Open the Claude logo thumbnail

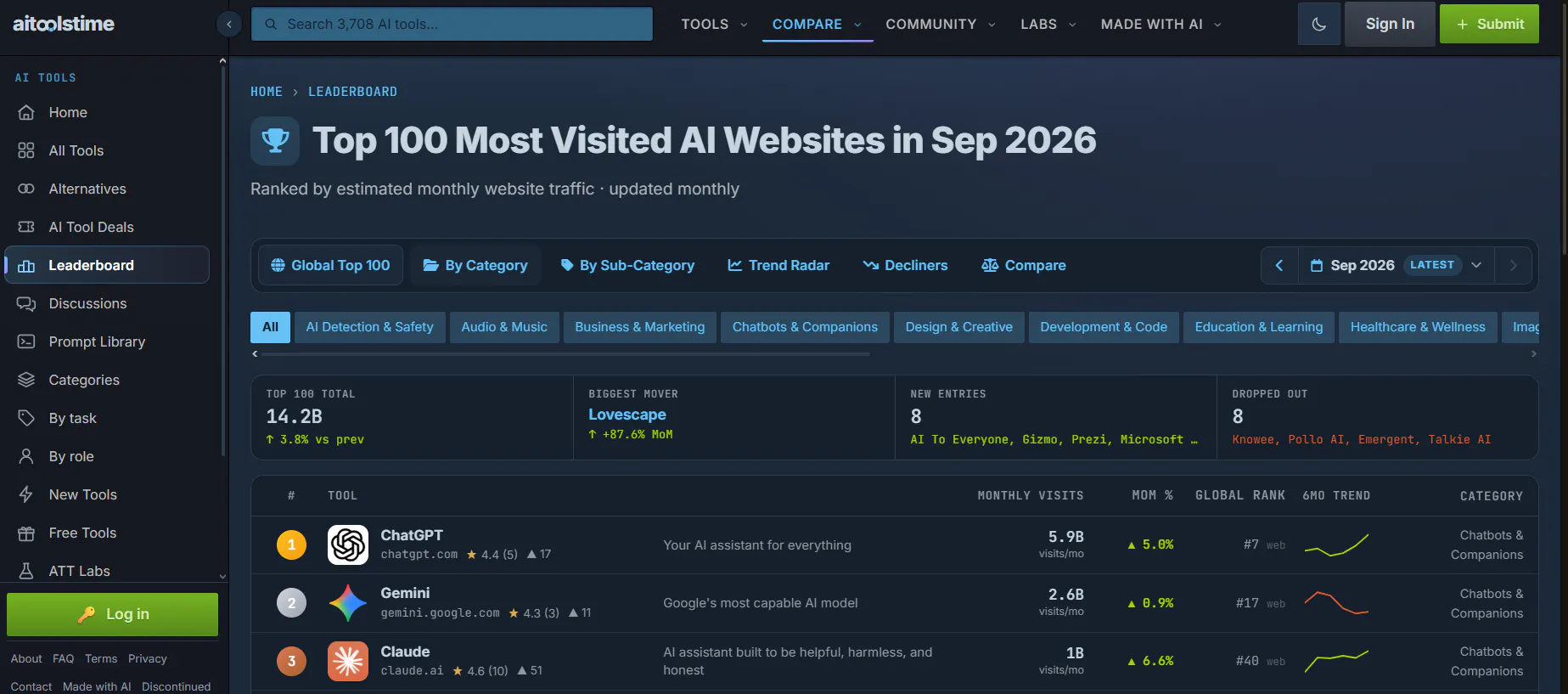348,661
